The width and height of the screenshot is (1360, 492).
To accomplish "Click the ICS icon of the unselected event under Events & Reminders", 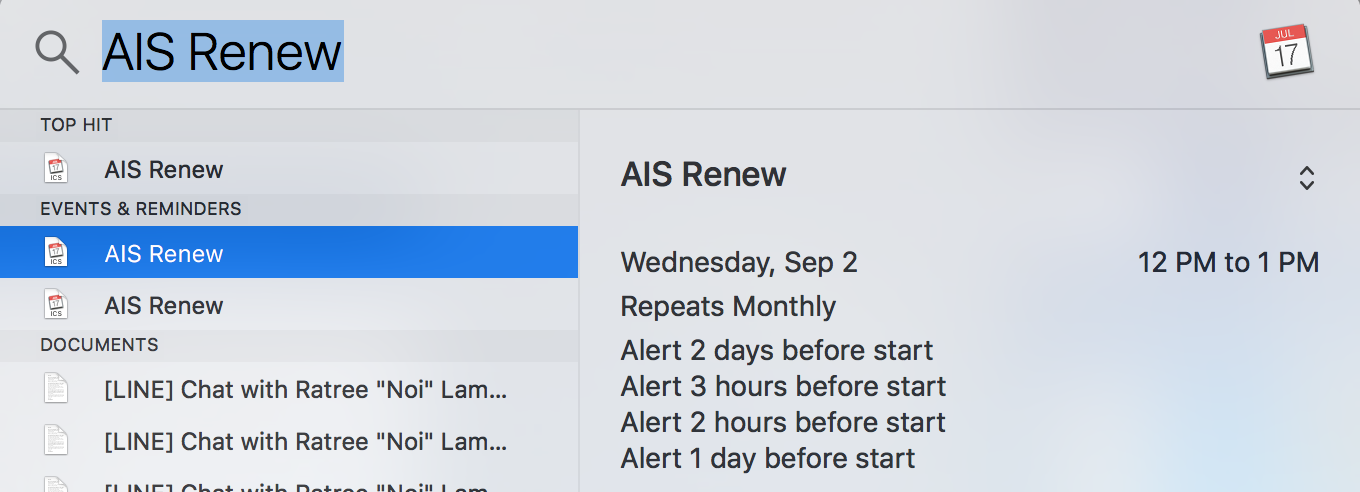I will click(x=56, y=305).
